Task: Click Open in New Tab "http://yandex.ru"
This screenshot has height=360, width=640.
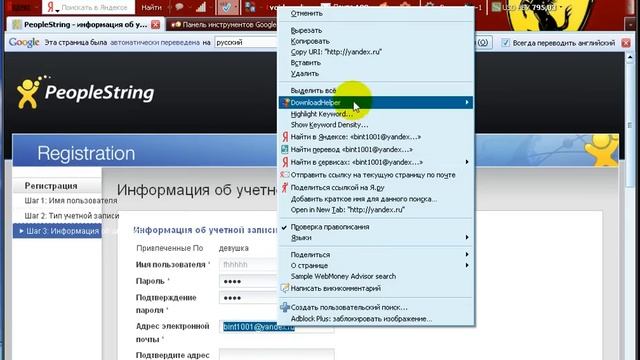Action: [x=348, y=210]
